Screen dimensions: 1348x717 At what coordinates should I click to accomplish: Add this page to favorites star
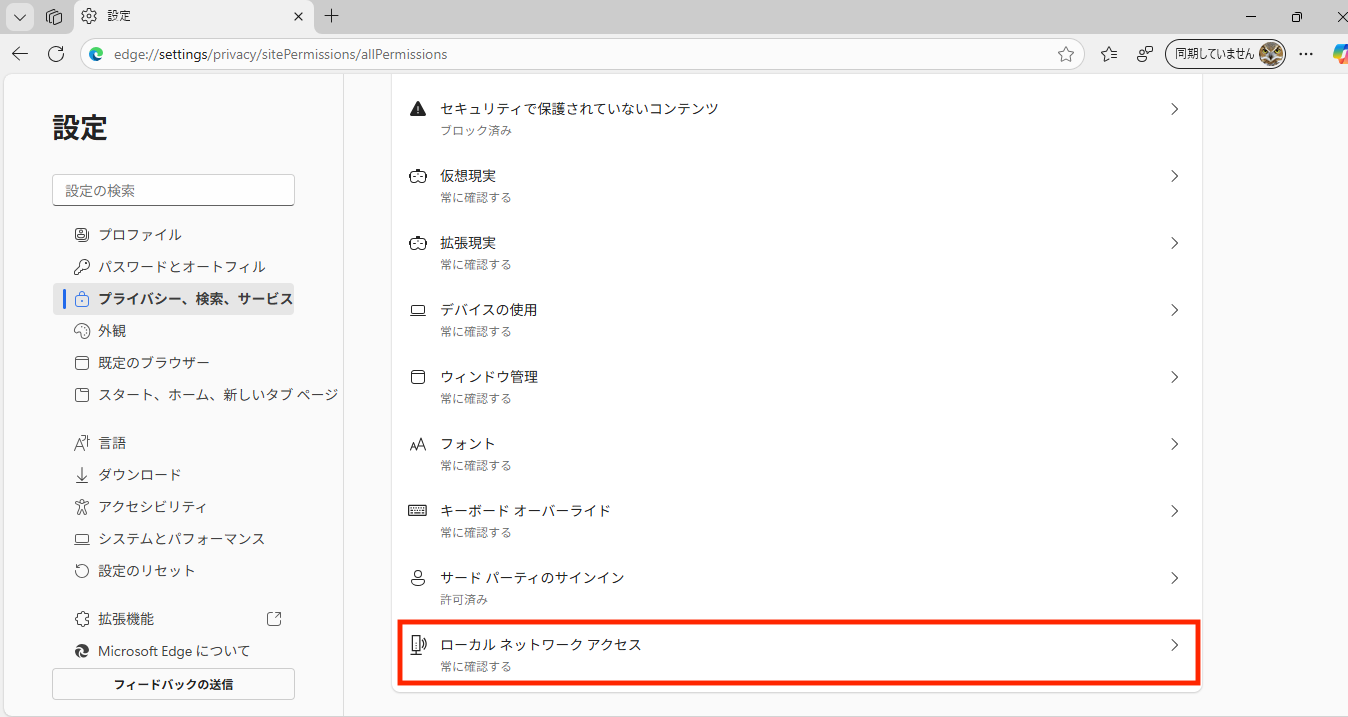(x=1066, y=54)
